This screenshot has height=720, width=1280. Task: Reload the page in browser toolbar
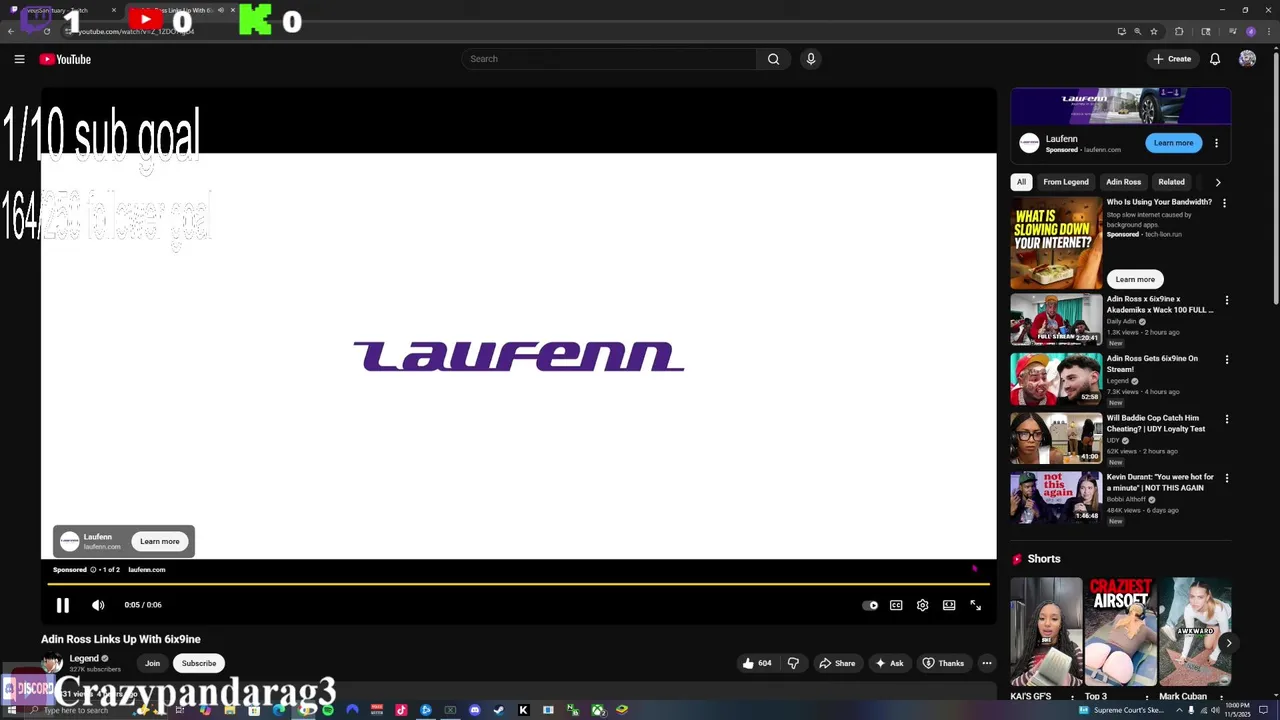[46, 31]
